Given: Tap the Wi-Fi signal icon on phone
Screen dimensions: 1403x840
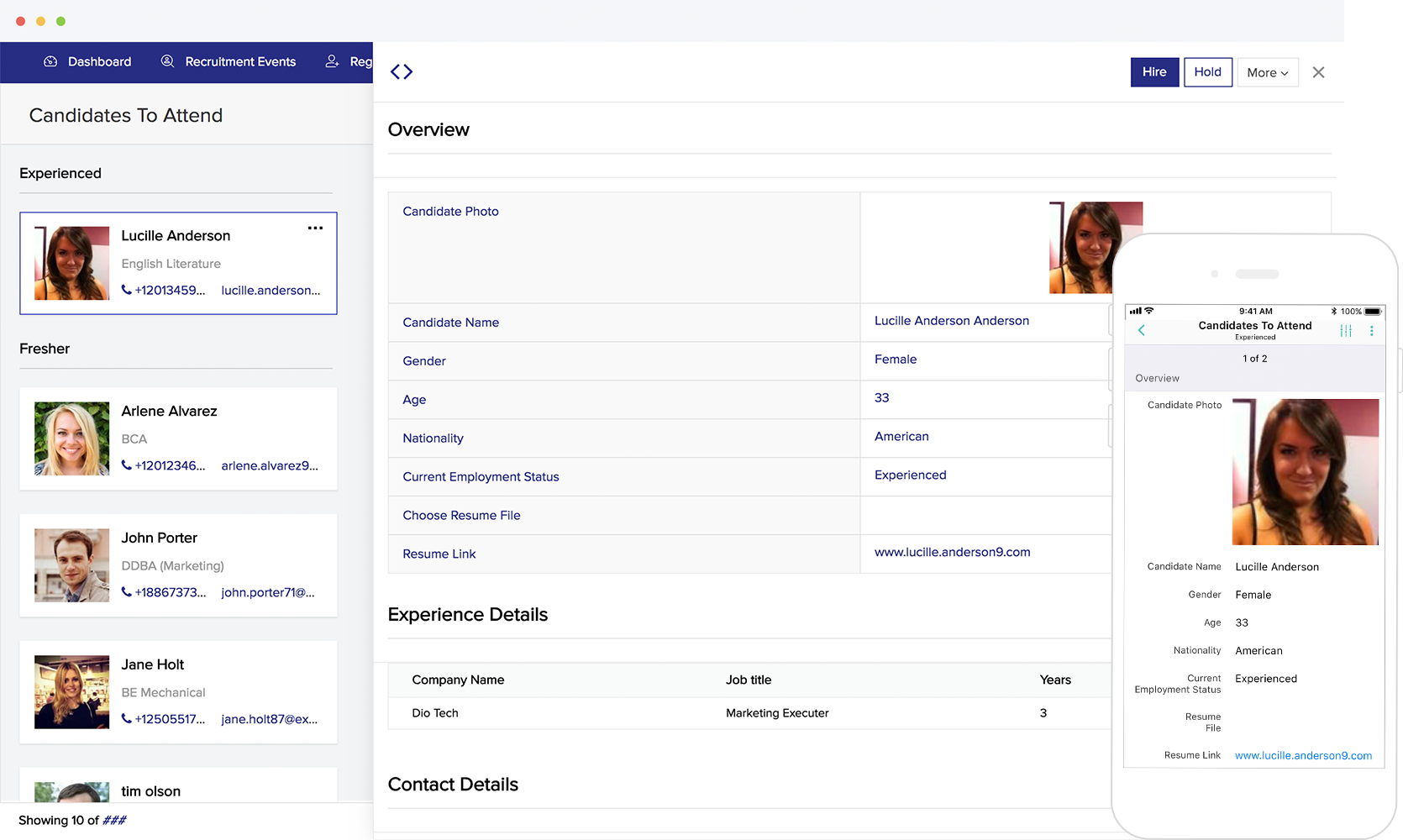Looking at the screenshot, I should pos(1149,311).
